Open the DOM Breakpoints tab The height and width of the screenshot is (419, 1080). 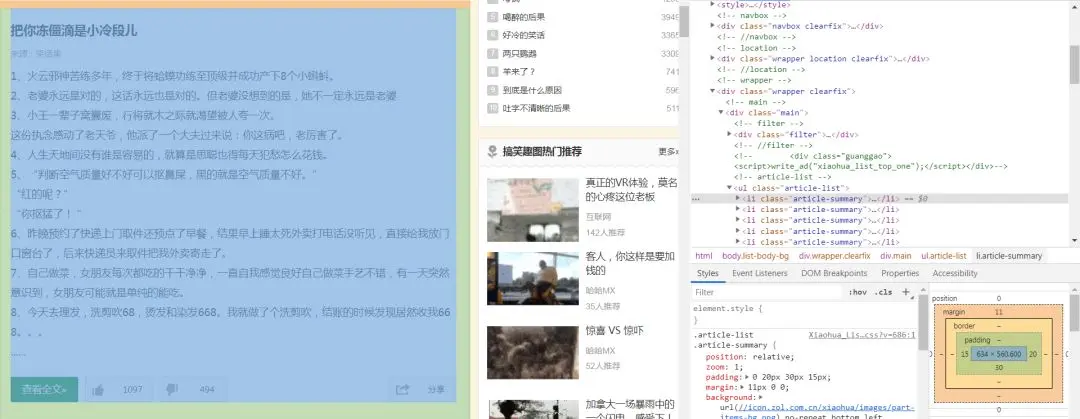pyautogui.click(x=834, y=274)
